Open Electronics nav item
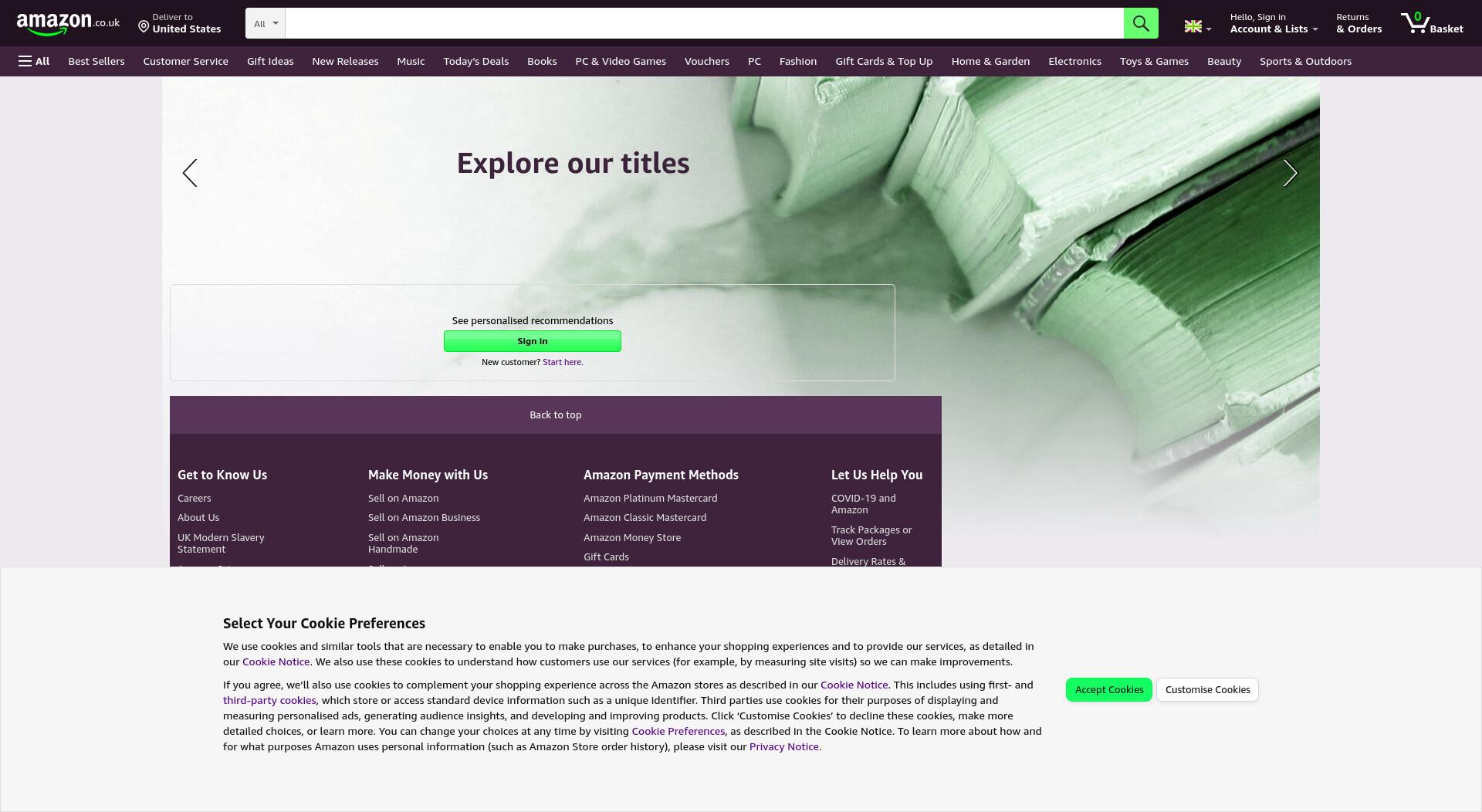The width and height of the screenshot is (1482, 812). [x=1074, y=61]
